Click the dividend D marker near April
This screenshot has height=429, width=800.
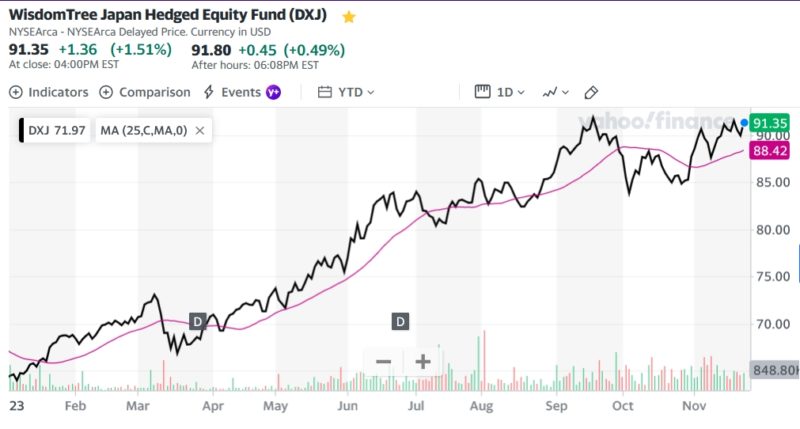click(198, 321)
